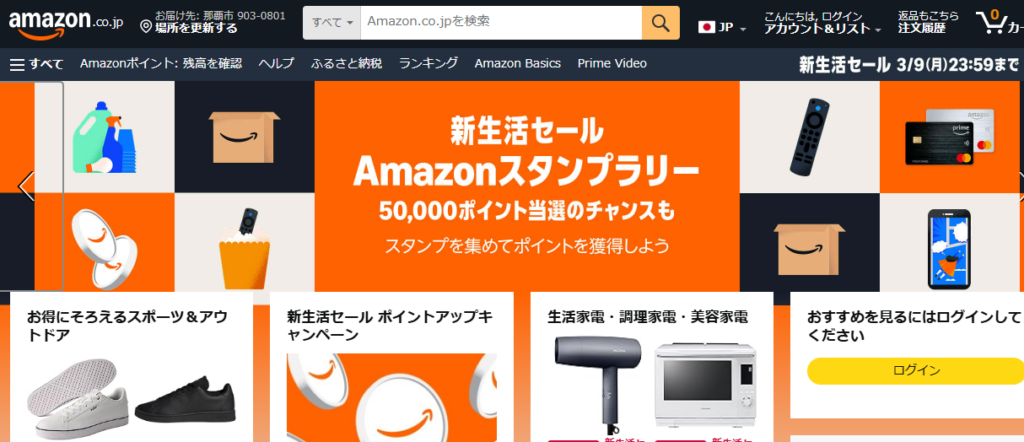Select Prime Video navigation item

point(612,63)
